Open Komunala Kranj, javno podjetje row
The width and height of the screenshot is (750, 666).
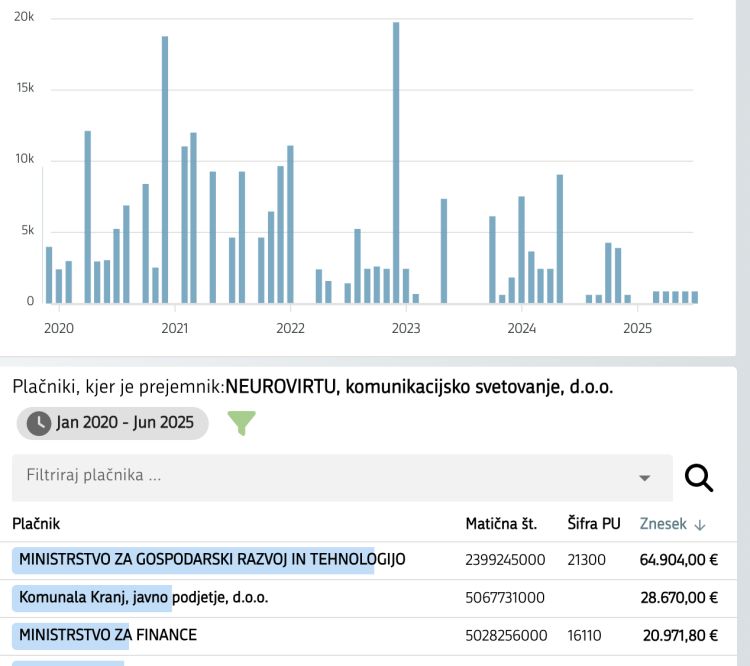[143, 598]
